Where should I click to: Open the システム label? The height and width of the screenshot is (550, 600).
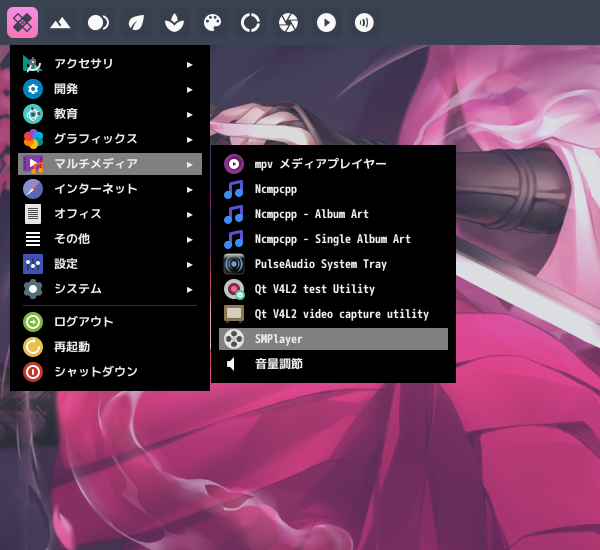pos(78,289)
